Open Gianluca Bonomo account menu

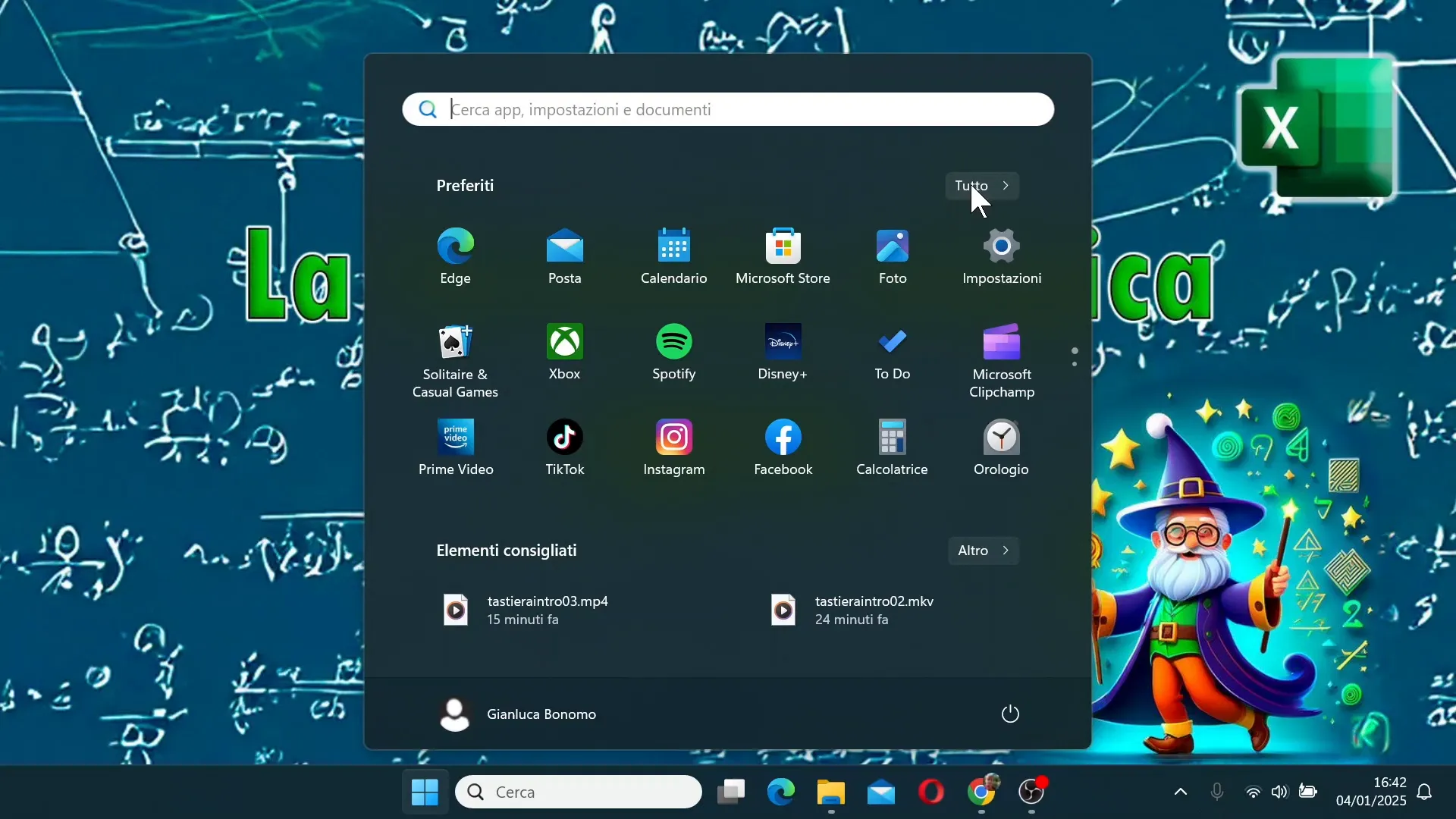[x=519, y=714]
